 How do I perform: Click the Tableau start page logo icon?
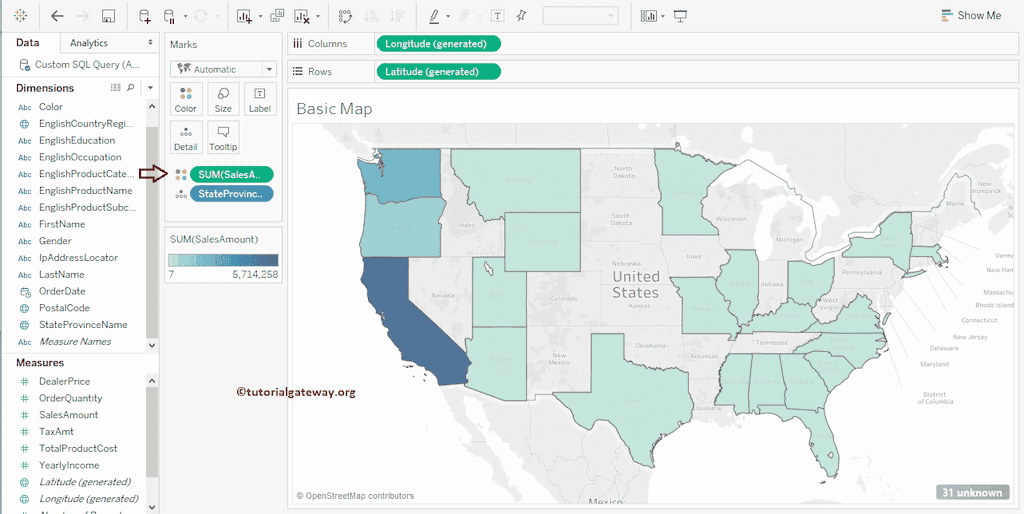click(21, 16)
